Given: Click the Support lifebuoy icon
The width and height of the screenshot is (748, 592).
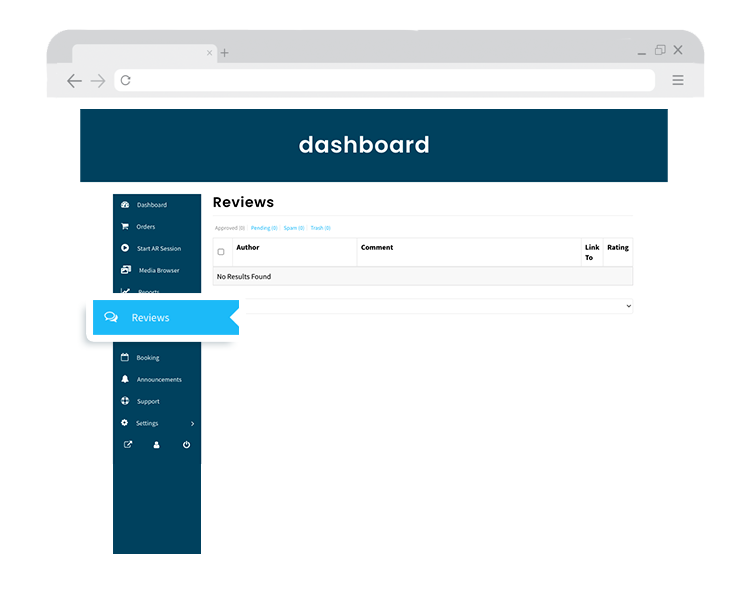Looking at the screenshot, I should [125, 401].
